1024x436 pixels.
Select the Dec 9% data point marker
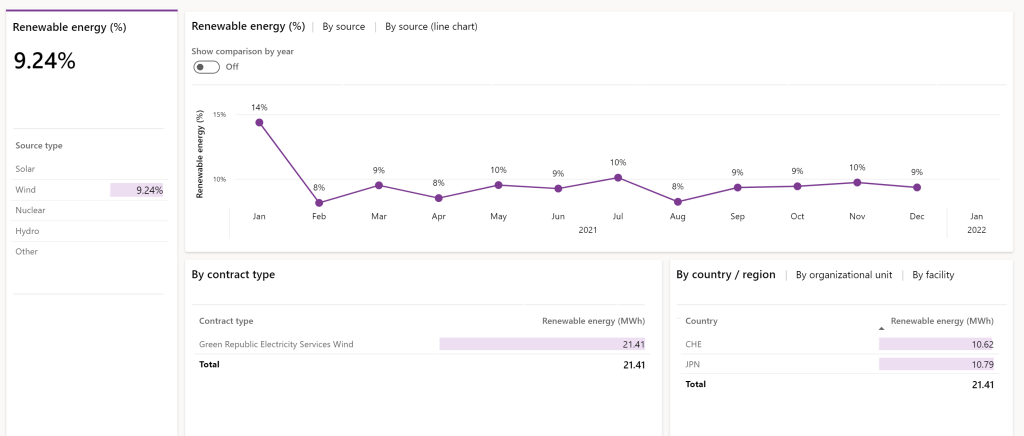pyautogui.click(x=917, y=187)
